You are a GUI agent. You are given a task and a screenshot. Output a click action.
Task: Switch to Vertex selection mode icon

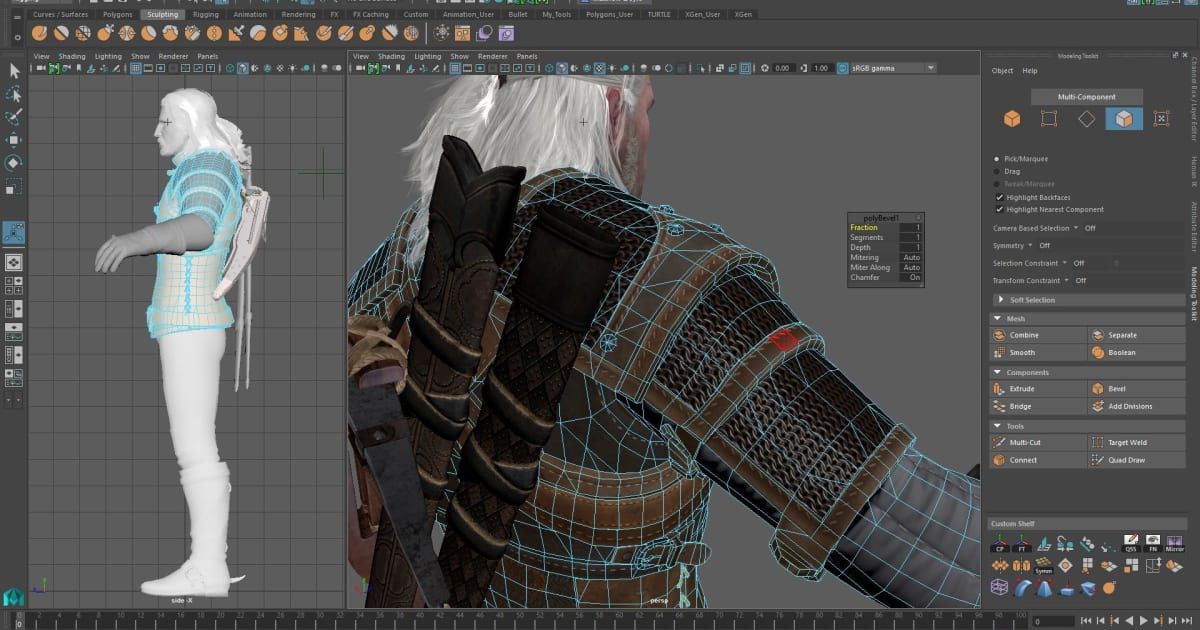1048,119
